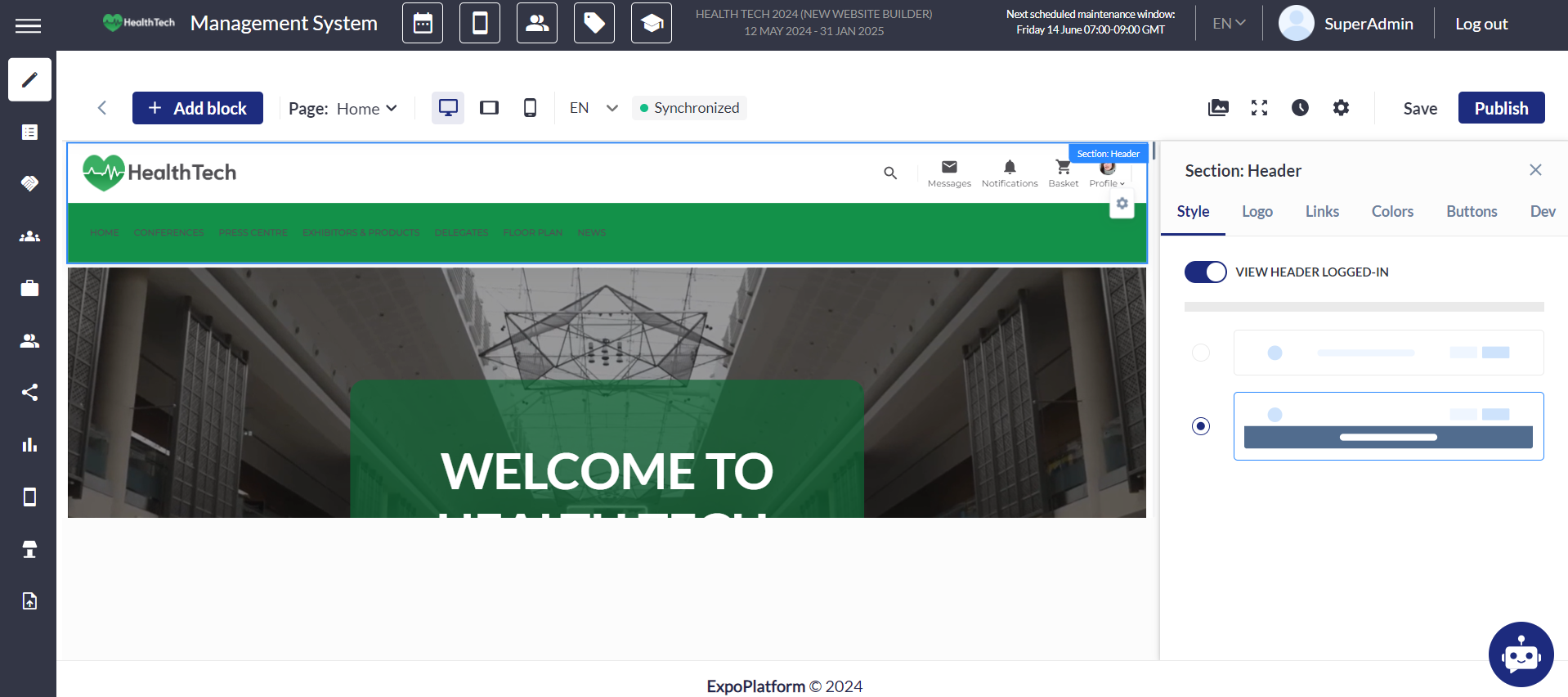Open the phone device icon in sidebar
1568x697 pixels.
tap(29, 497)
